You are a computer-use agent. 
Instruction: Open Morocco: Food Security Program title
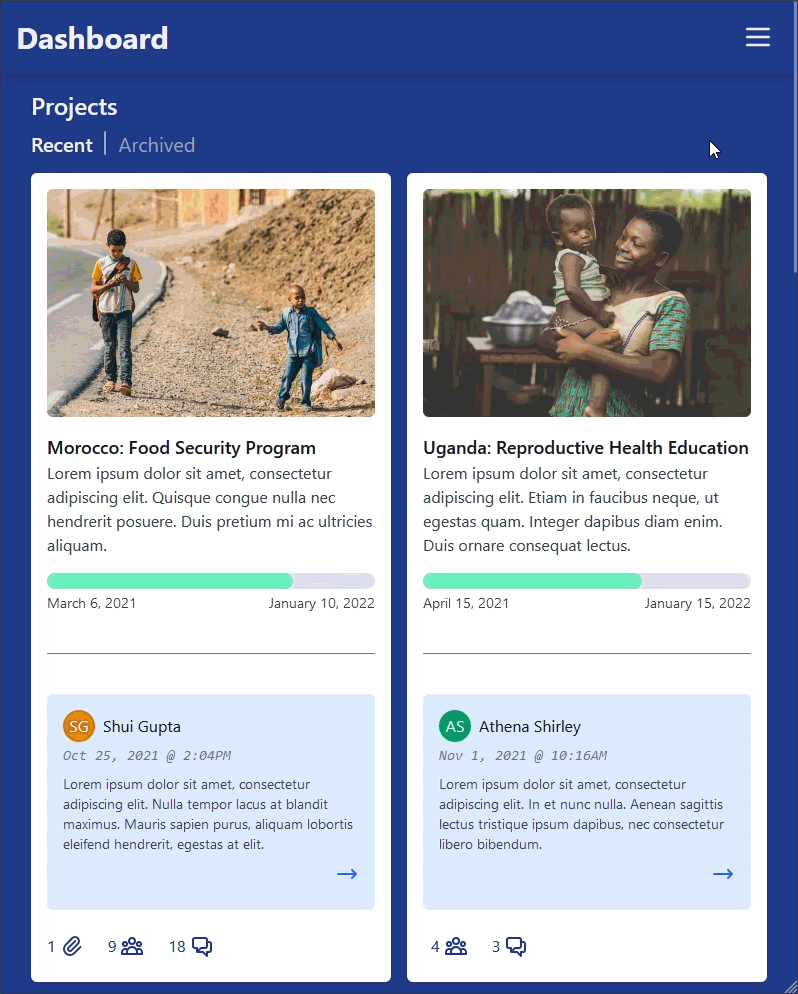[x=181, y=448]
